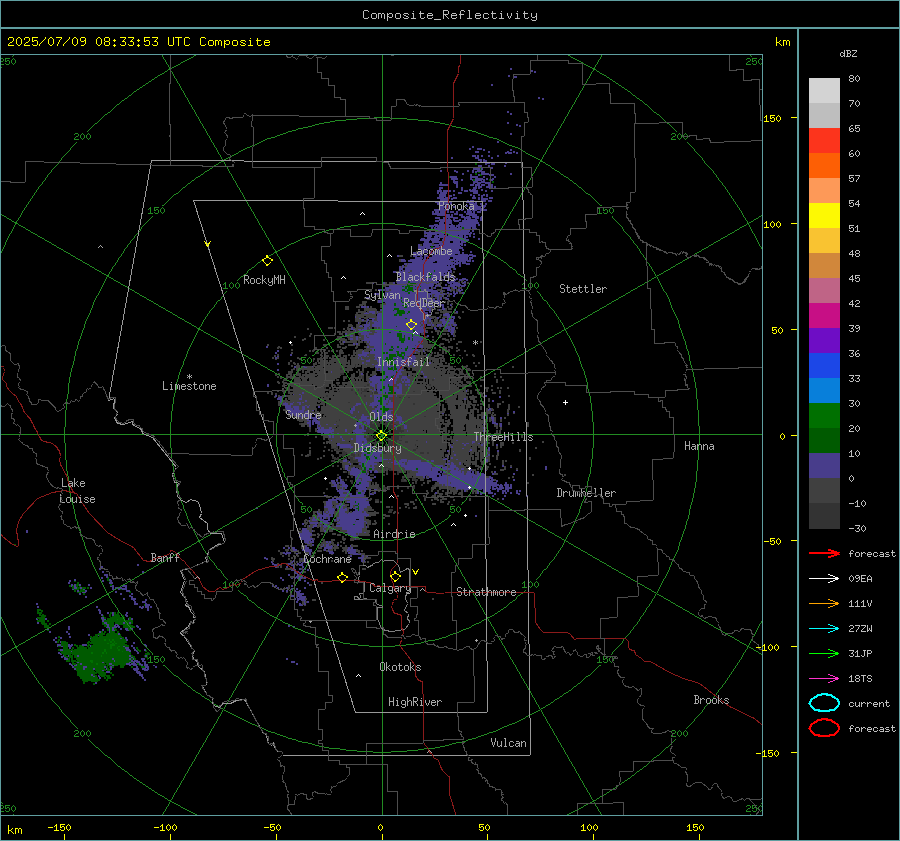Click the dBZ legend heading

coord(848,53)
